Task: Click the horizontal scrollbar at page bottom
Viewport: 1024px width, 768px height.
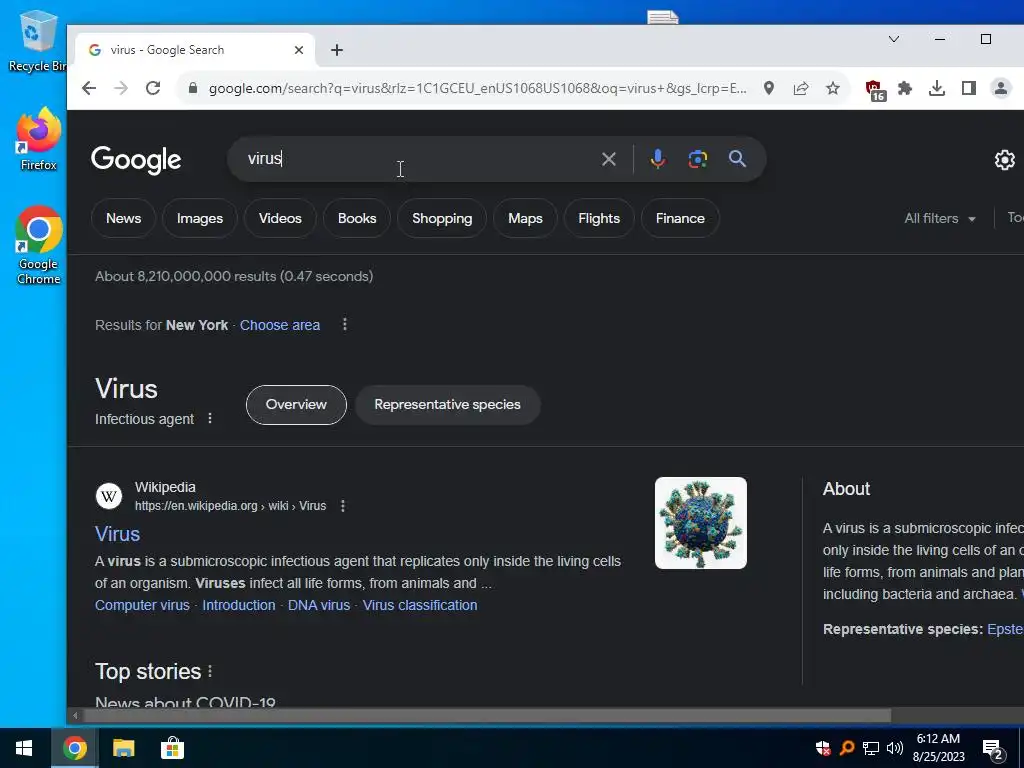Action: 487,716
